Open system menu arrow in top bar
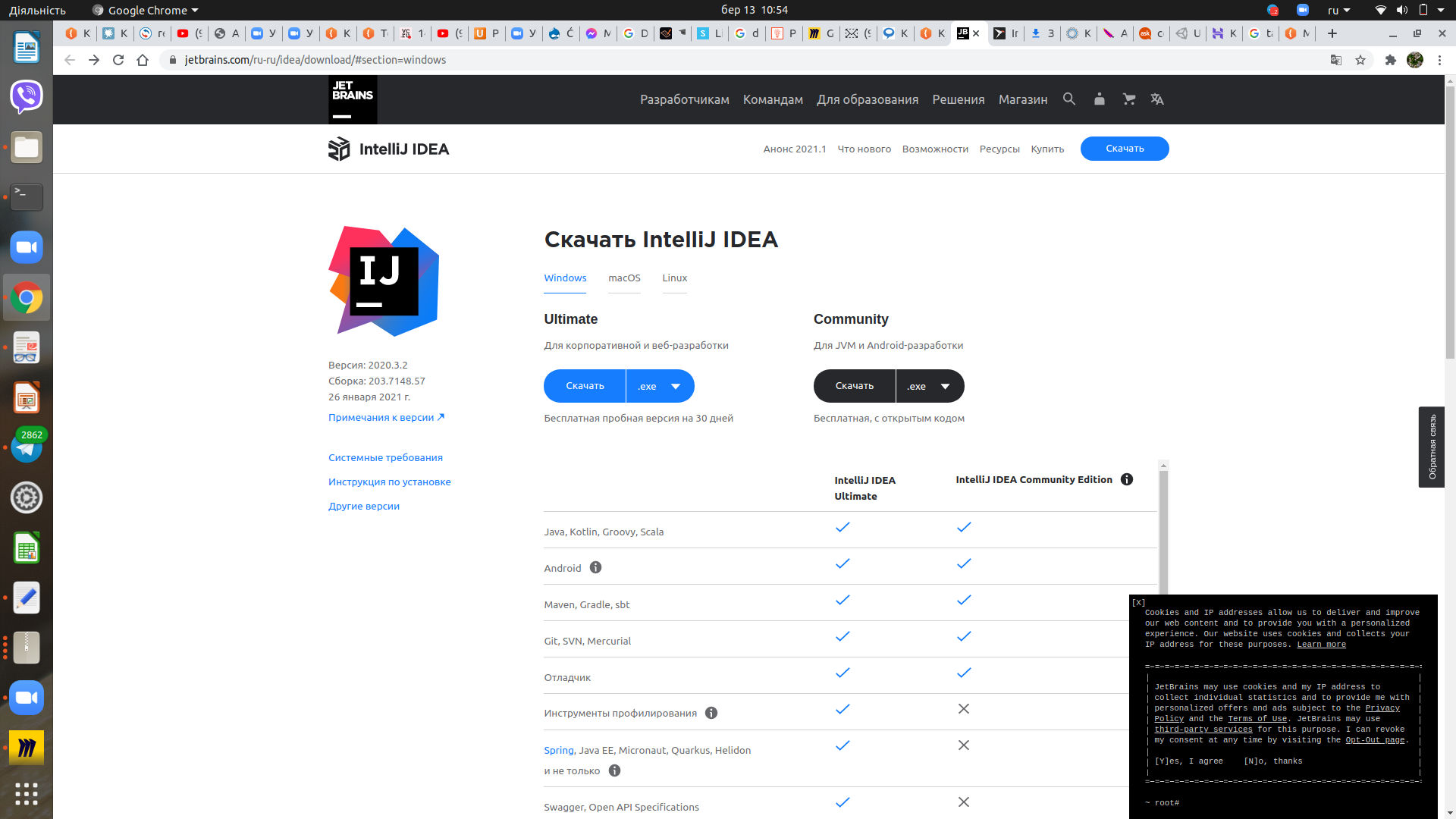Screen dimensions: 1456x819 tap(1441, 10)
